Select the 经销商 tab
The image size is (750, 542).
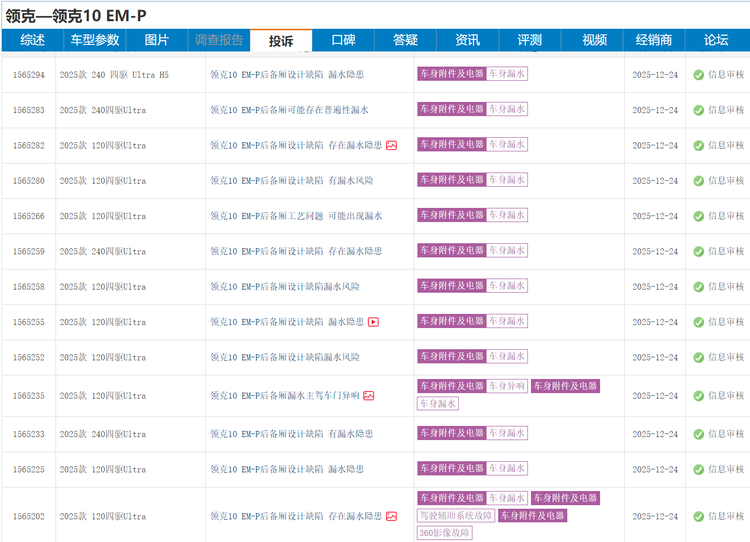pos(654,40)
